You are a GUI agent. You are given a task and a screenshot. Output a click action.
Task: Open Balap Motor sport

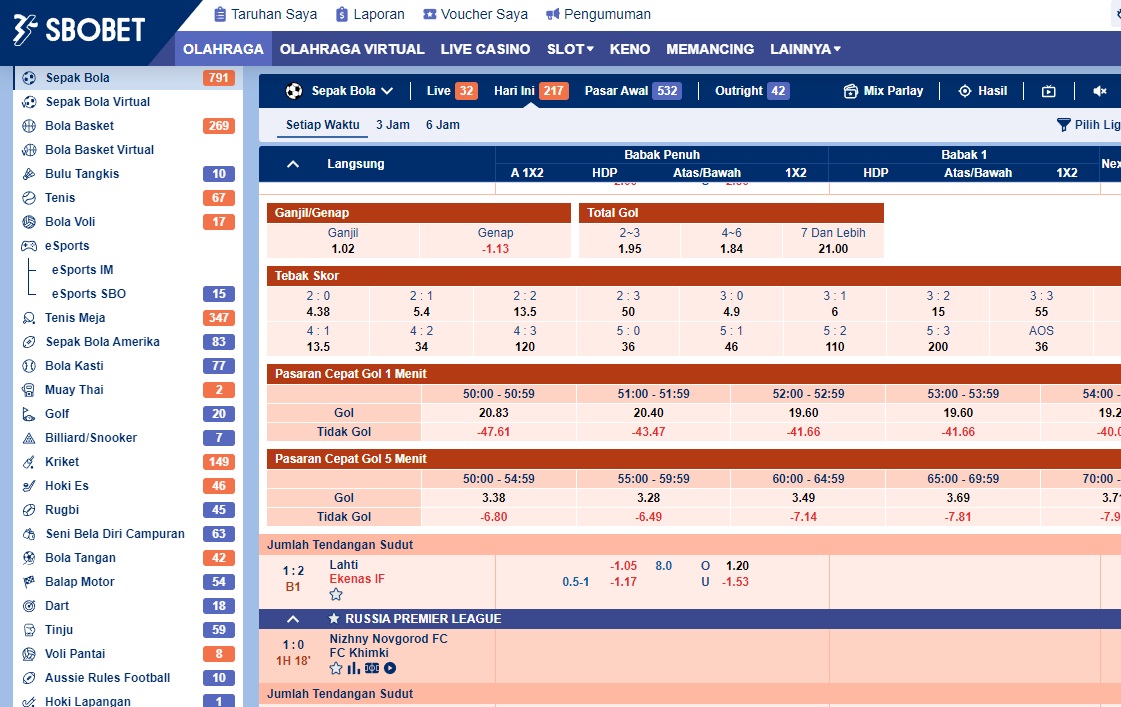click(128, 582)
